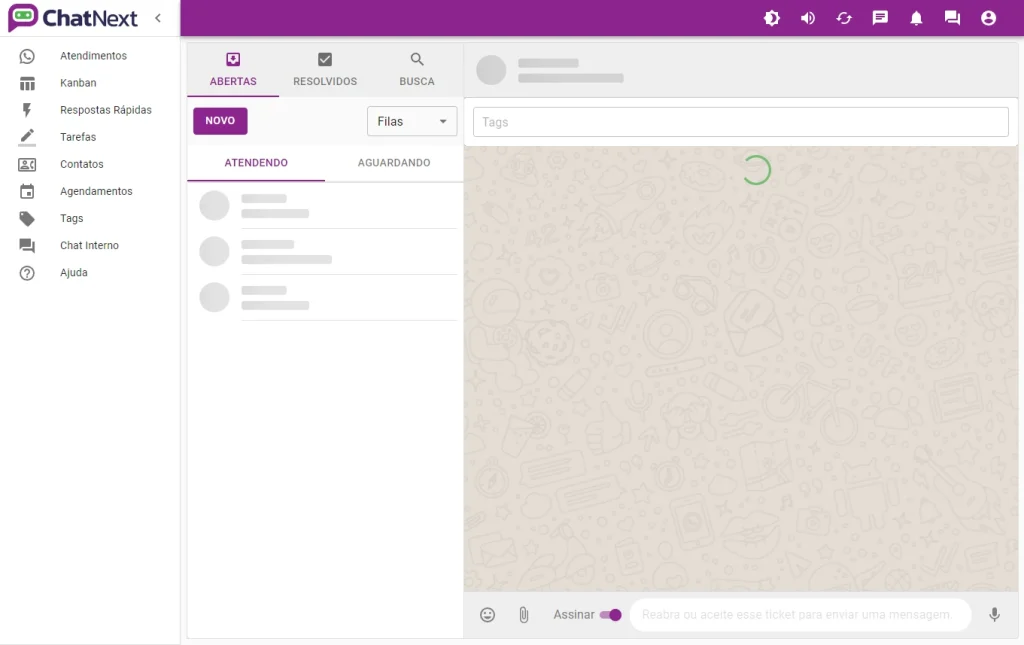Open the Chat Interno bubbles icon
This screenshot has width=1024, height=645.
[27, 245]
